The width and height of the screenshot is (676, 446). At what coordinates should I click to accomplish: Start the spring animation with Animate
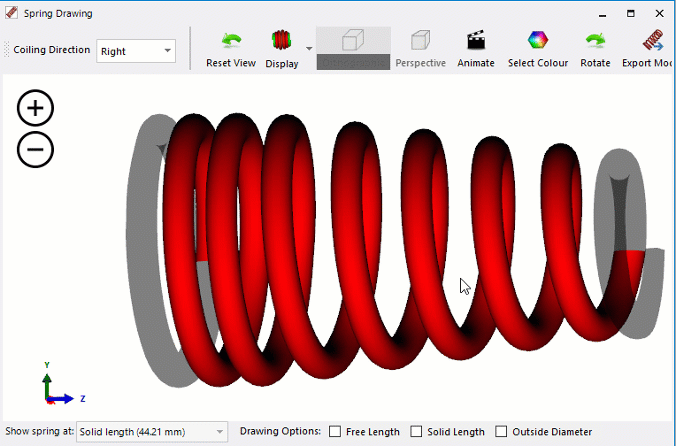click(x=476, y=41)
